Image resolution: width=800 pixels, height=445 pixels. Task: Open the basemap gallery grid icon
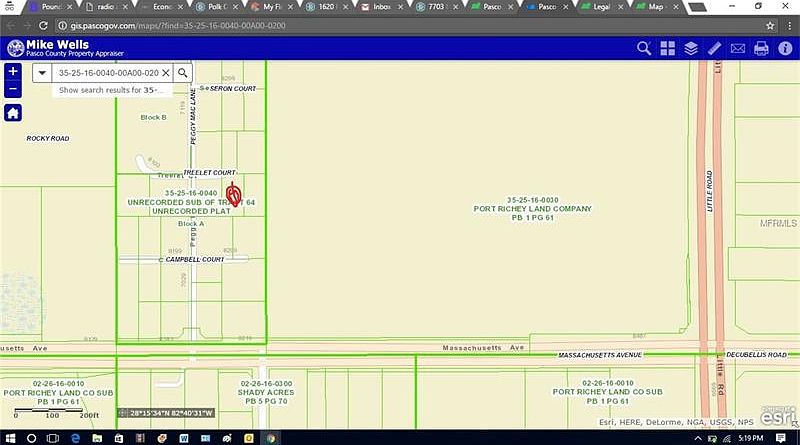click(667, 48)
